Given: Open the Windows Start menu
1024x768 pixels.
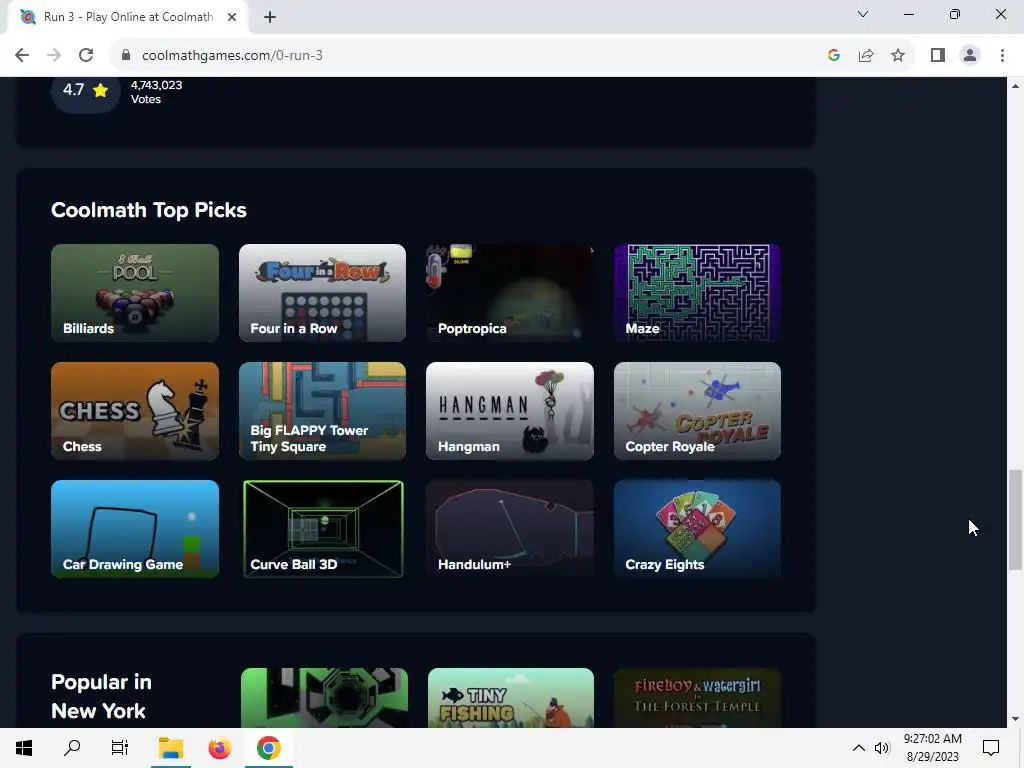Looking at the screenshot, I should point(24,748).
